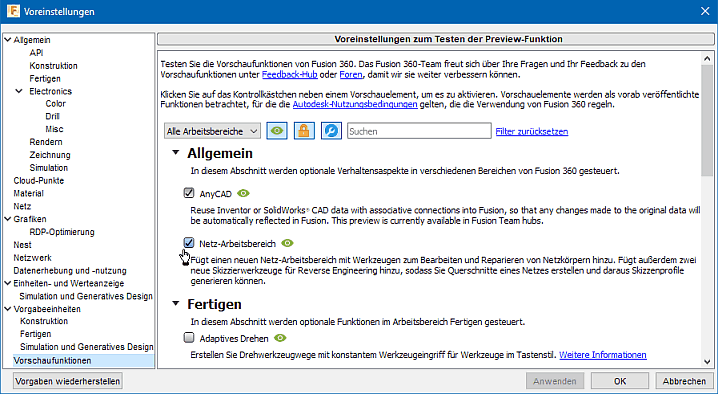Open the Misc settings page
718x394 pixels.
click(x=54, y=129)
